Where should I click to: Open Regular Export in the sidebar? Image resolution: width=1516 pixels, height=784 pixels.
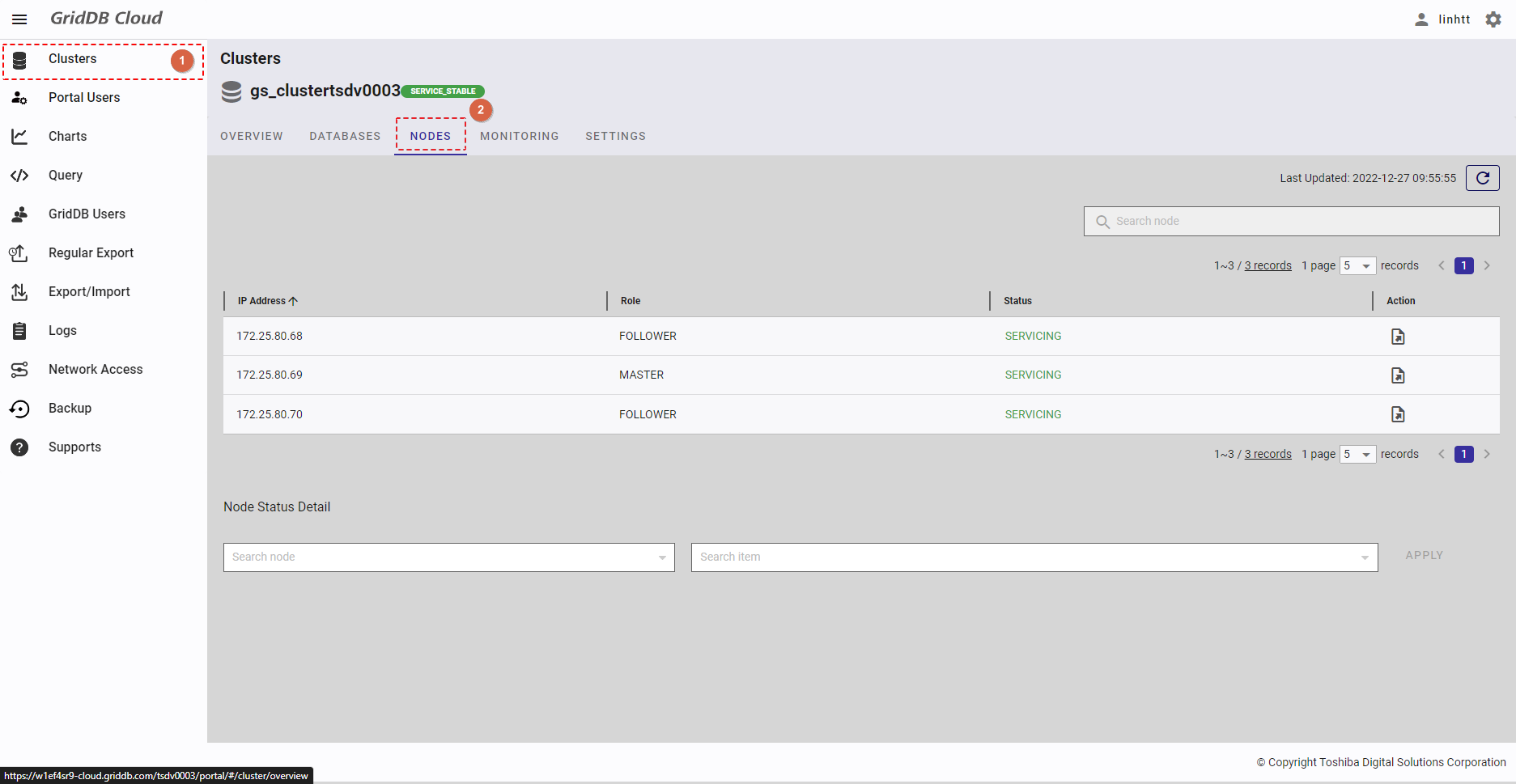(x=104, y=253)
